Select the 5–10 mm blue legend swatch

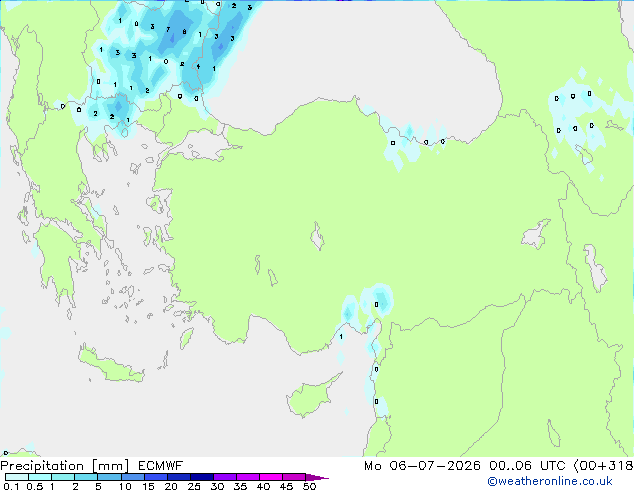pyautogui.click(x=109, y=477)
